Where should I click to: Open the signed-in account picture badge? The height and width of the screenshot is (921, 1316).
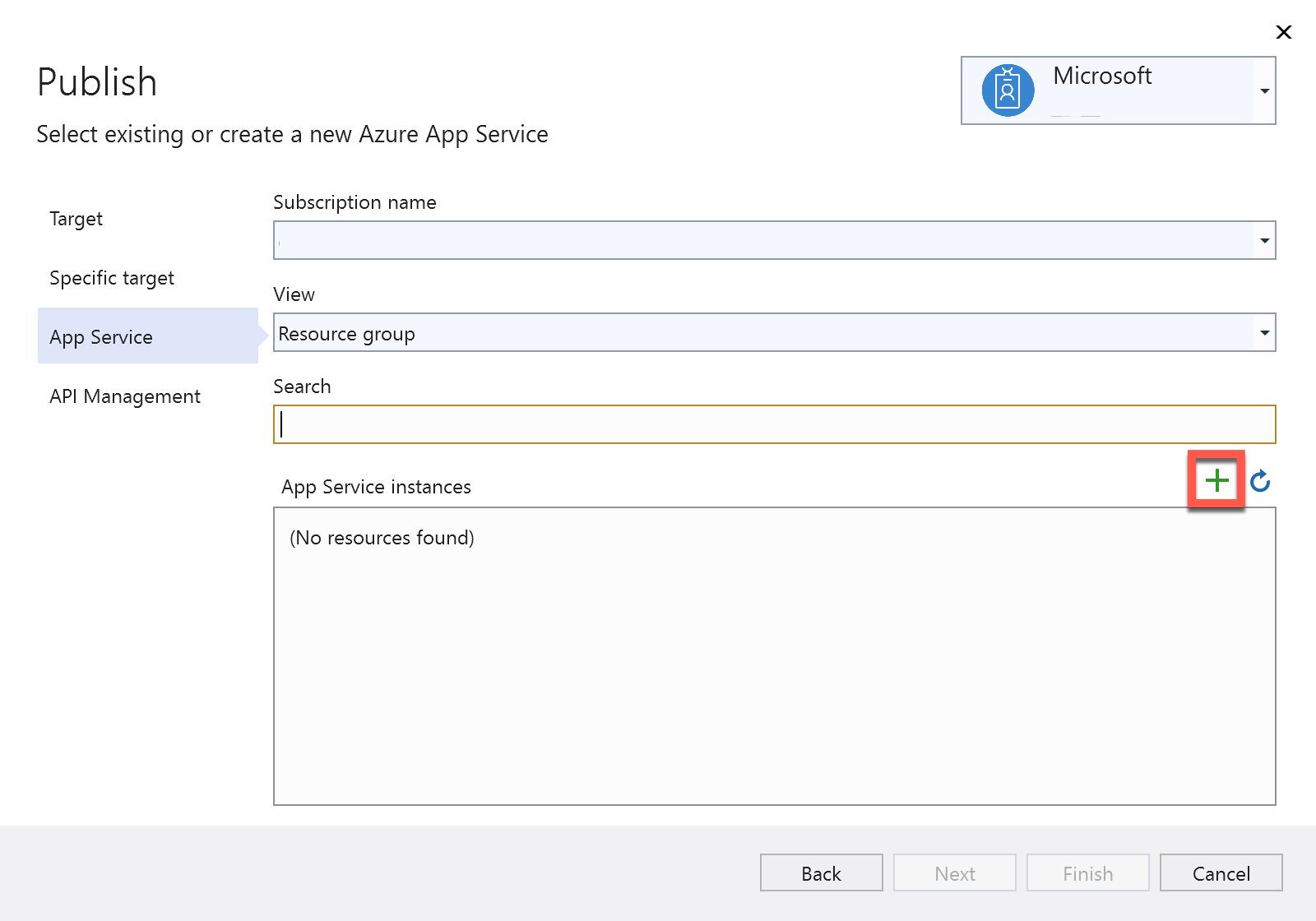1007,90
